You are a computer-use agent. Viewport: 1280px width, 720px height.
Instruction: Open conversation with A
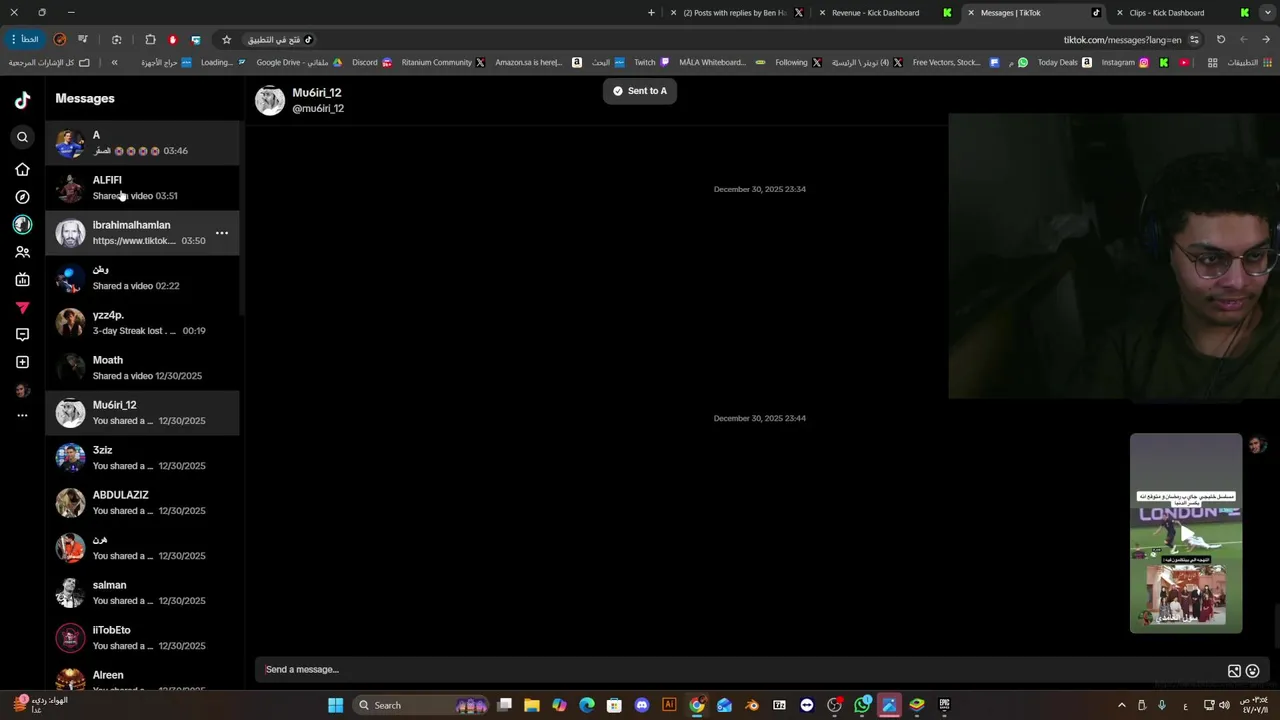pos(142,143)
